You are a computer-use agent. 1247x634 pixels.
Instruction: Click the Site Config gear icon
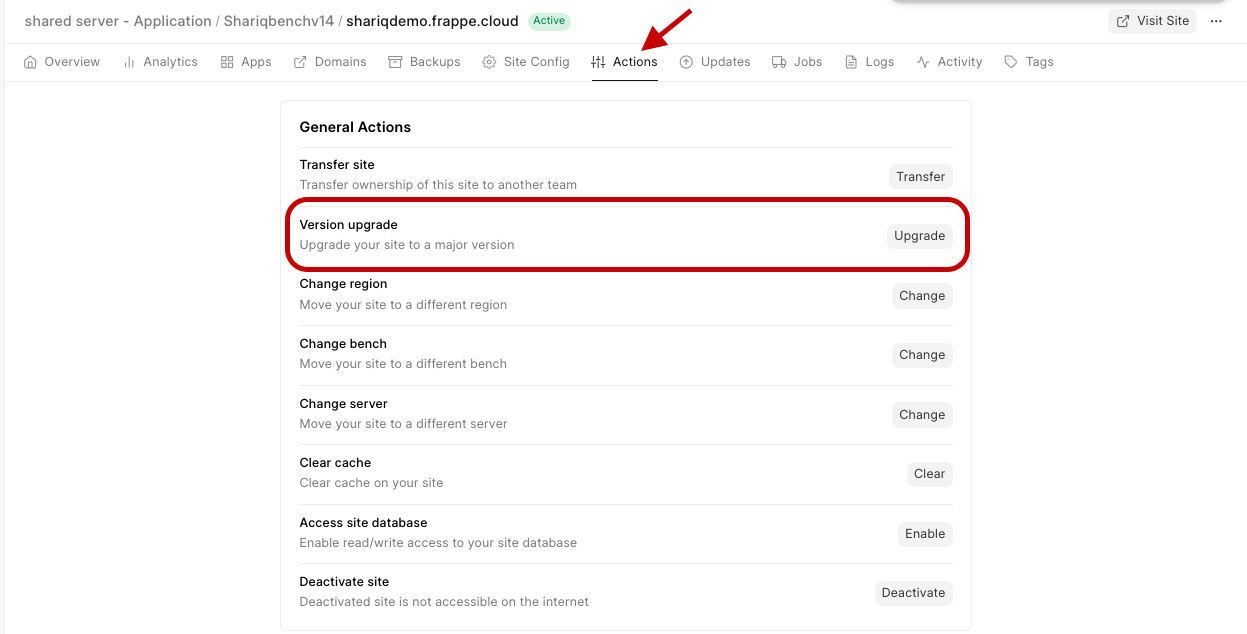coord(489,62)
